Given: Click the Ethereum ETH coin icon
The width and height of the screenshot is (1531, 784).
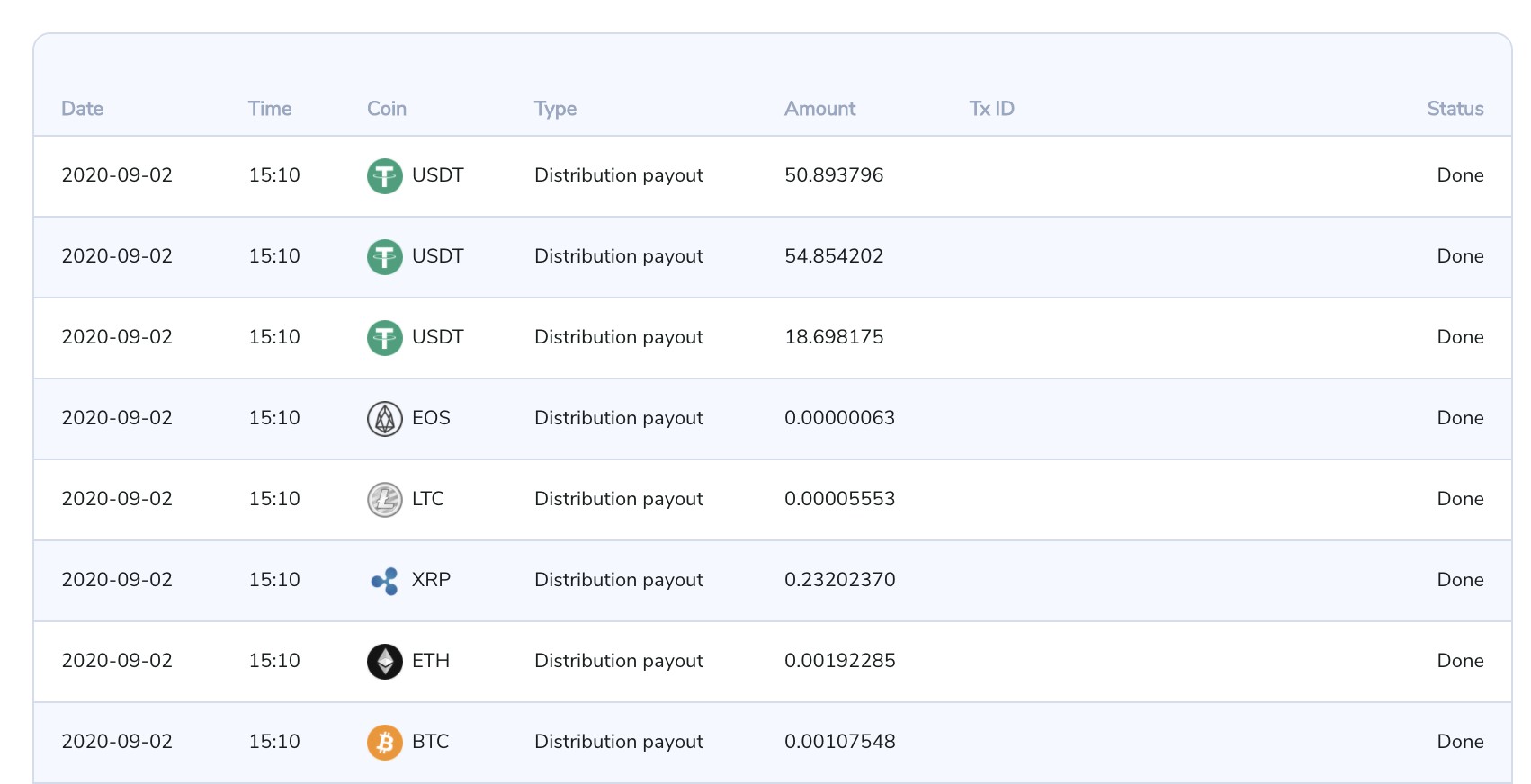Looking at the screenshot, I should point(384,661).
